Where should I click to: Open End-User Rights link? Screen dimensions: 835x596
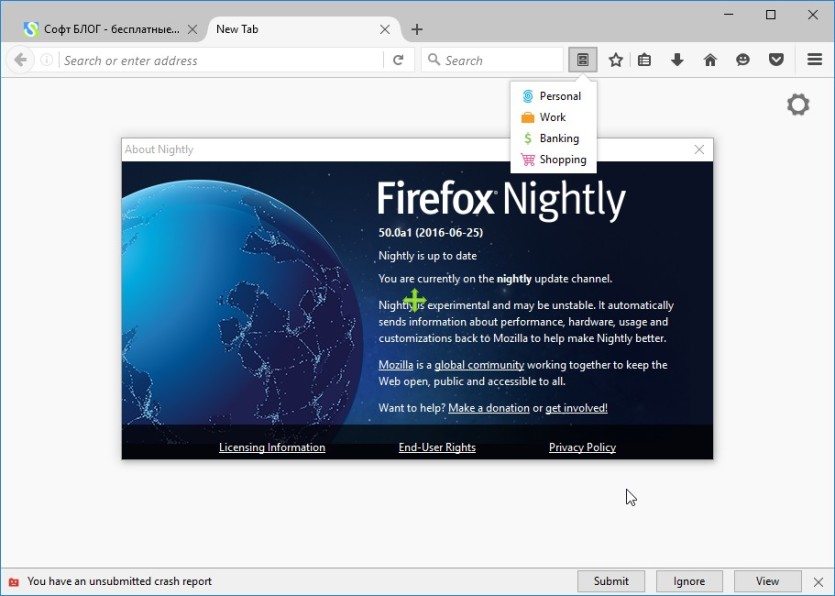pos(437,447)
